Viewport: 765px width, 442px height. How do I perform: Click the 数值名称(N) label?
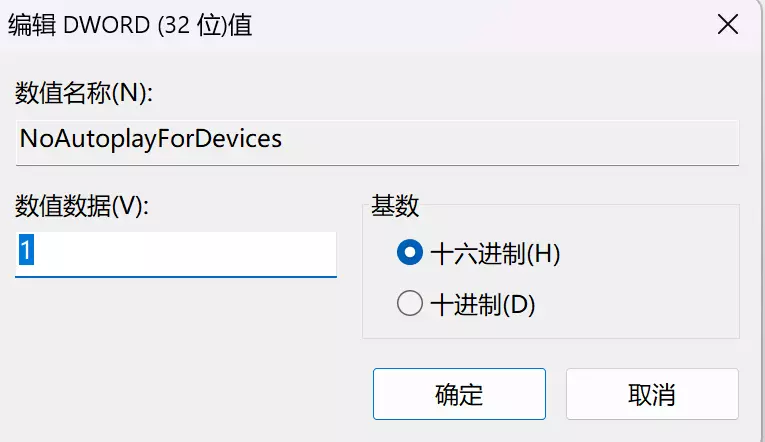(x=82, y=93)
